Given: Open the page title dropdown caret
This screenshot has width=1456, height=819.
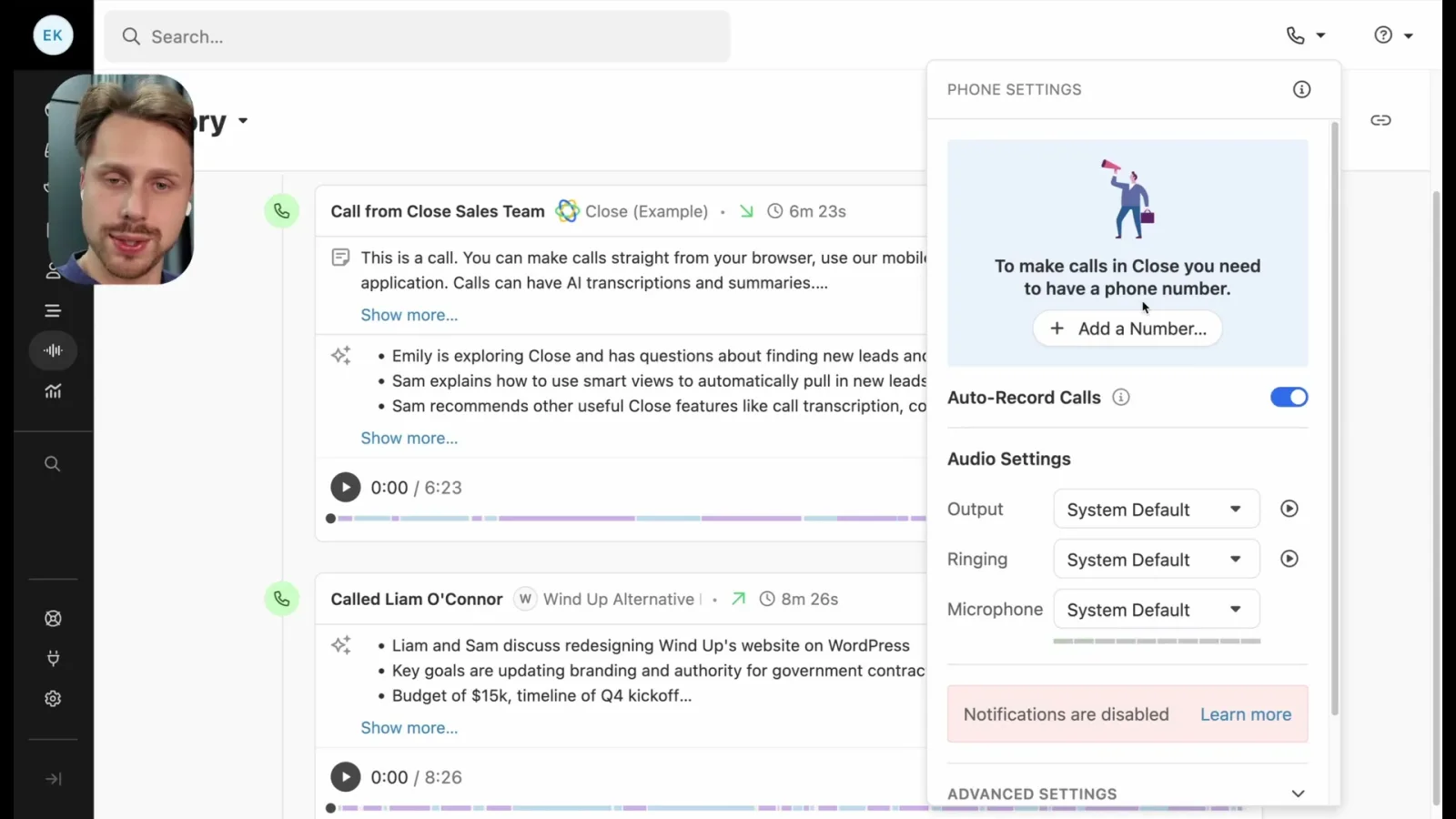Looking at the screenshot, I should point(243,120).
